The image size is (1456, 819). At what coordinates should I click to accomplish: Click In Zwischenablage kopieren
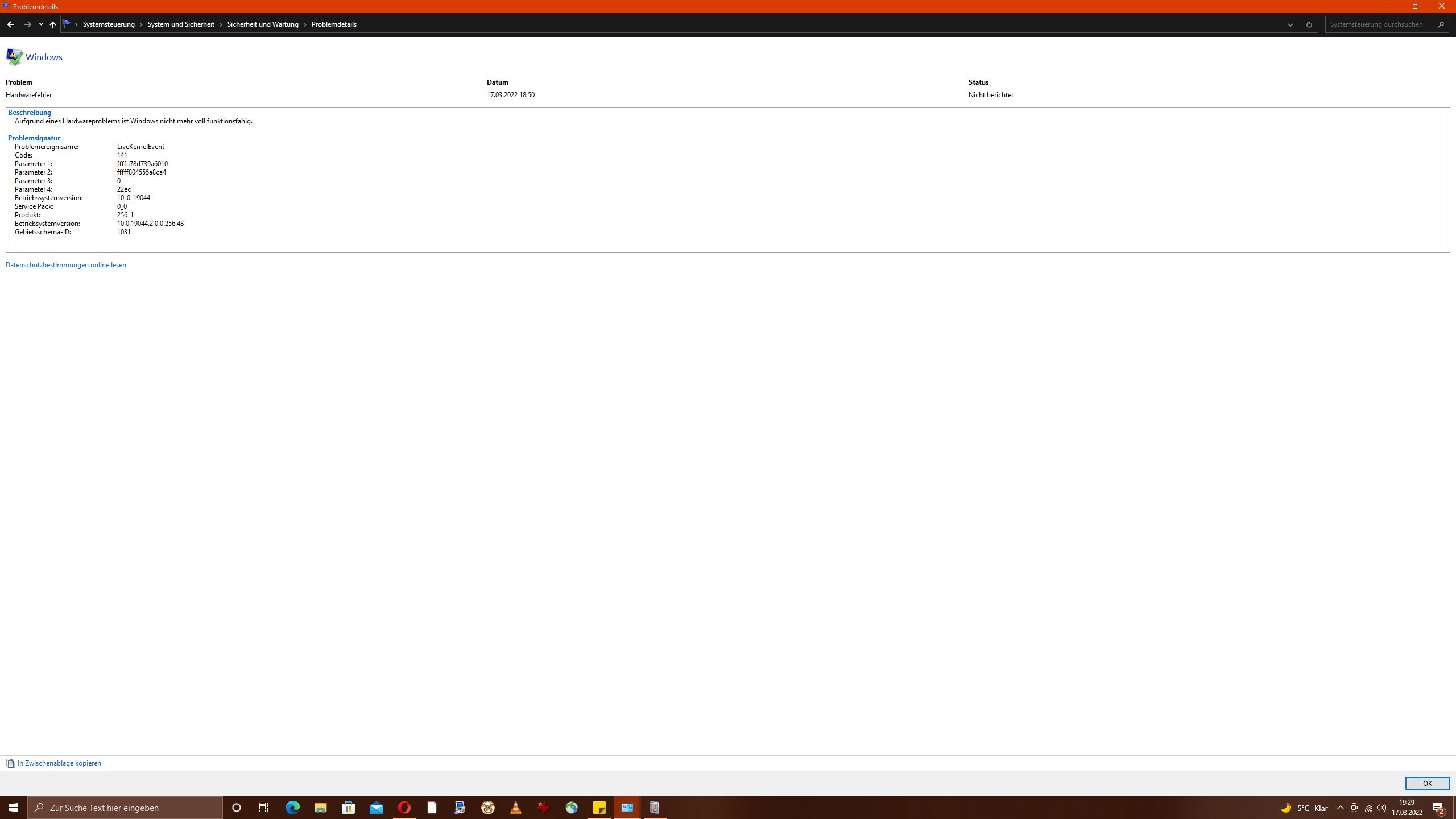59,763
